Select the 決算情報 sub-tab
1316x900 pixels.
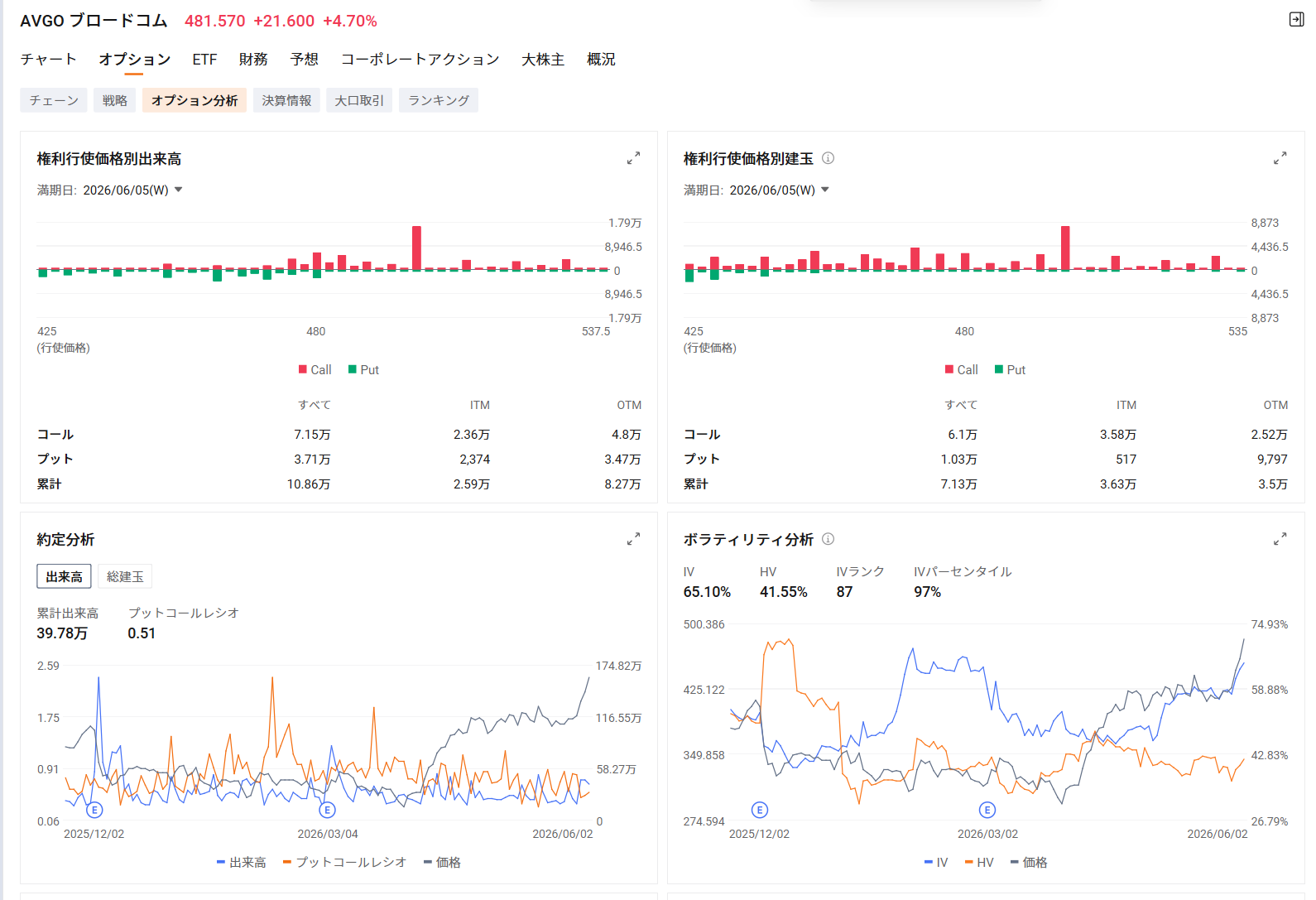(286, 100)
